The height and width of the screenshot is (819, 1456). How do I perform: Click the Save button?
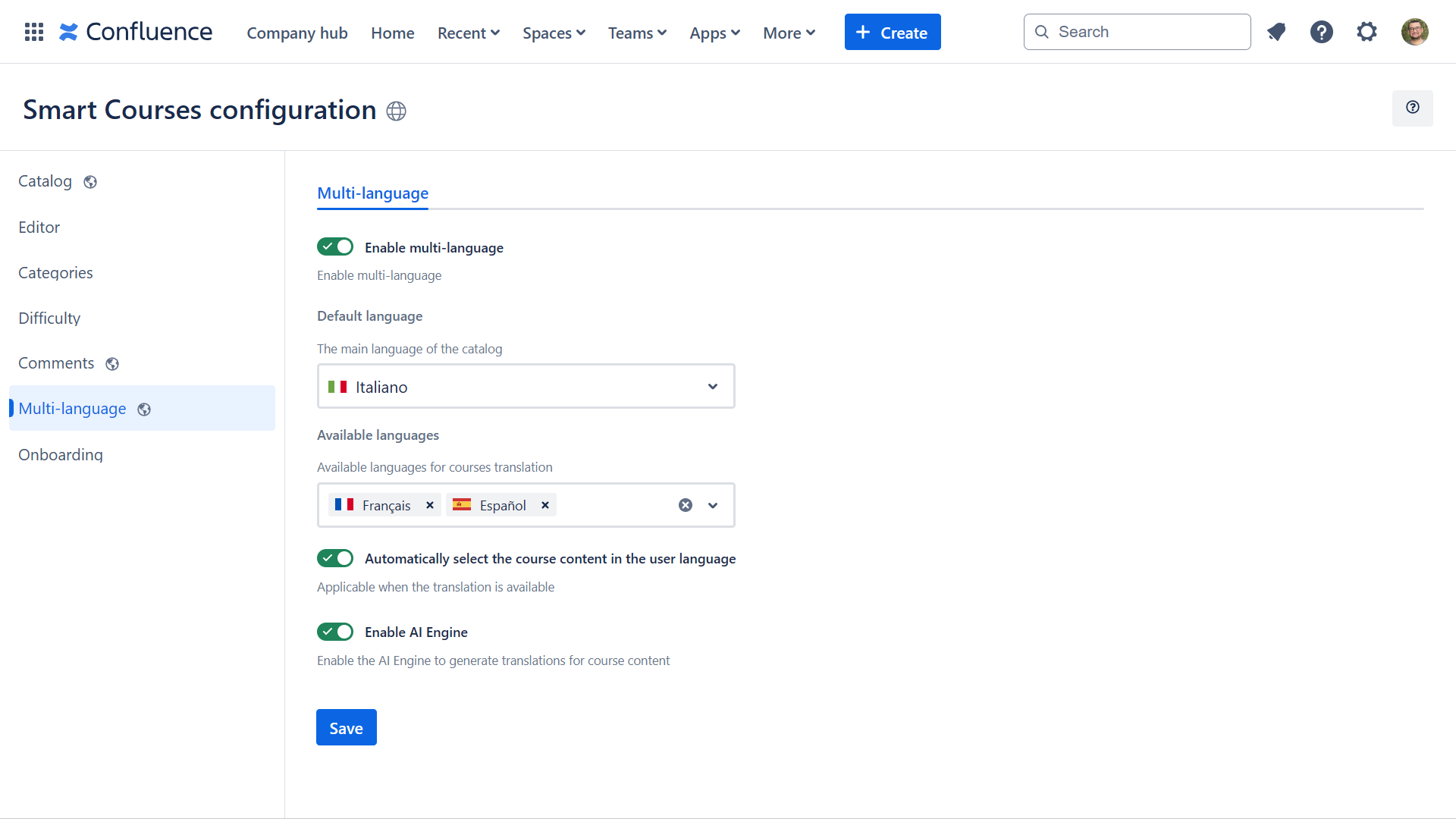(346, 728)
